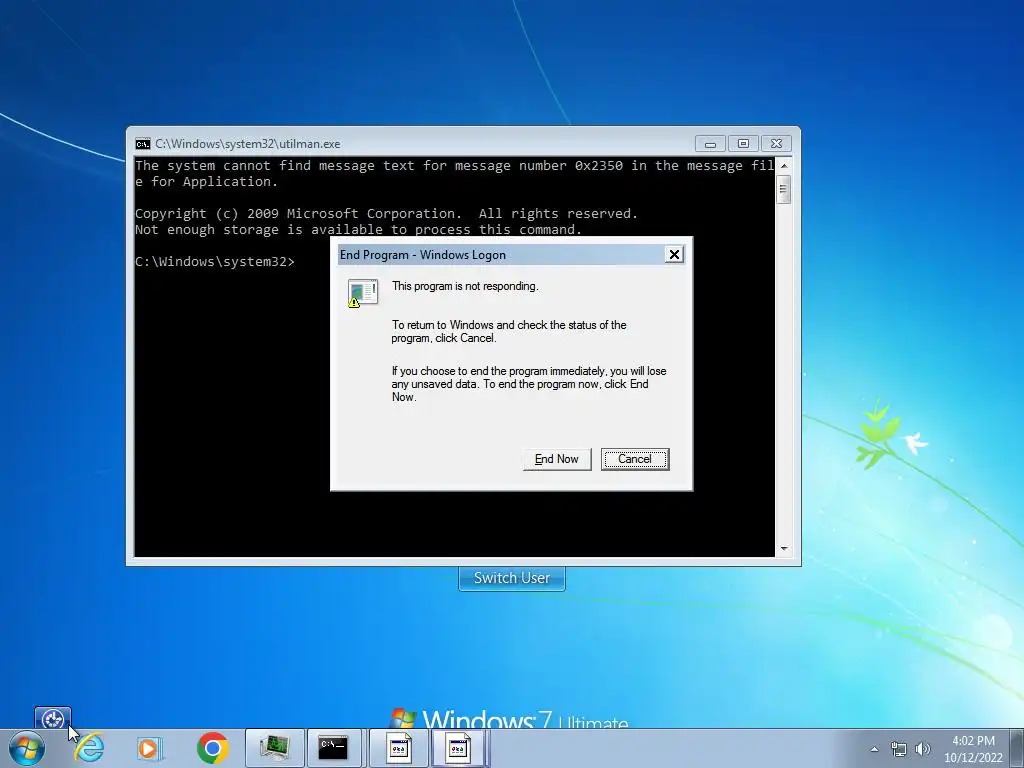The width and height of the screenshot is (1024, 768).
Task: Close the utilman.exe console window
Action: 776,144
